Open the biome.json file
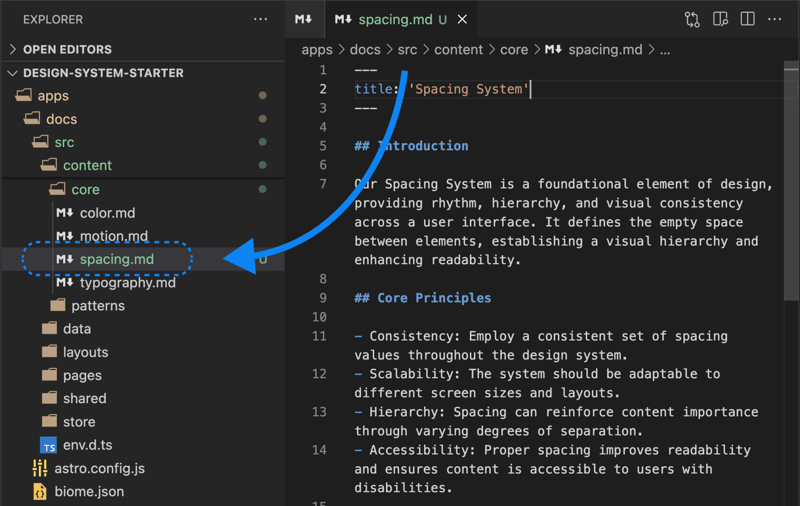 click(x=89, y=492)
